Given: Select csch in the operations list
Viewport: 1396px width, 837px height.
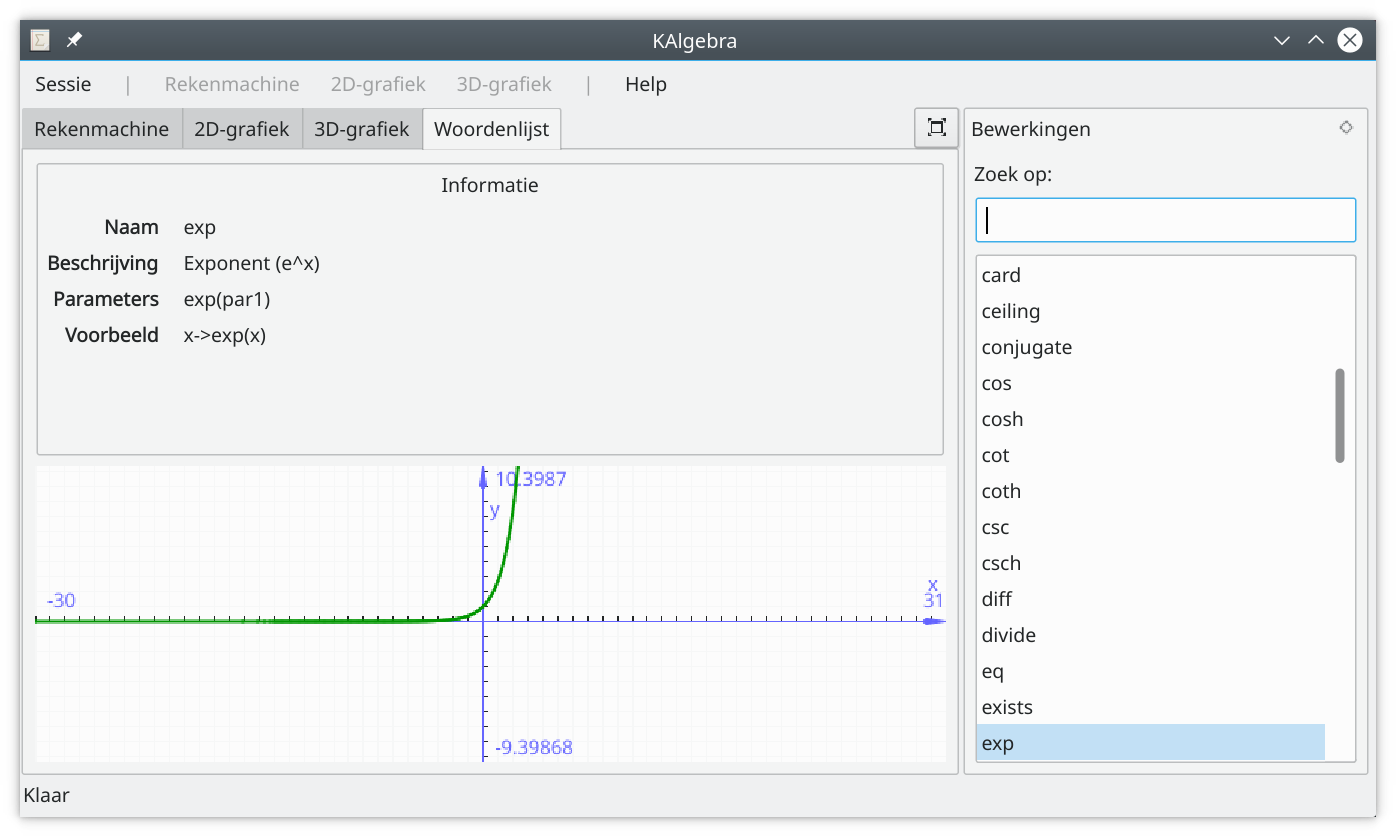Looking at the screenshot, I should click(x=1151, y=563).
